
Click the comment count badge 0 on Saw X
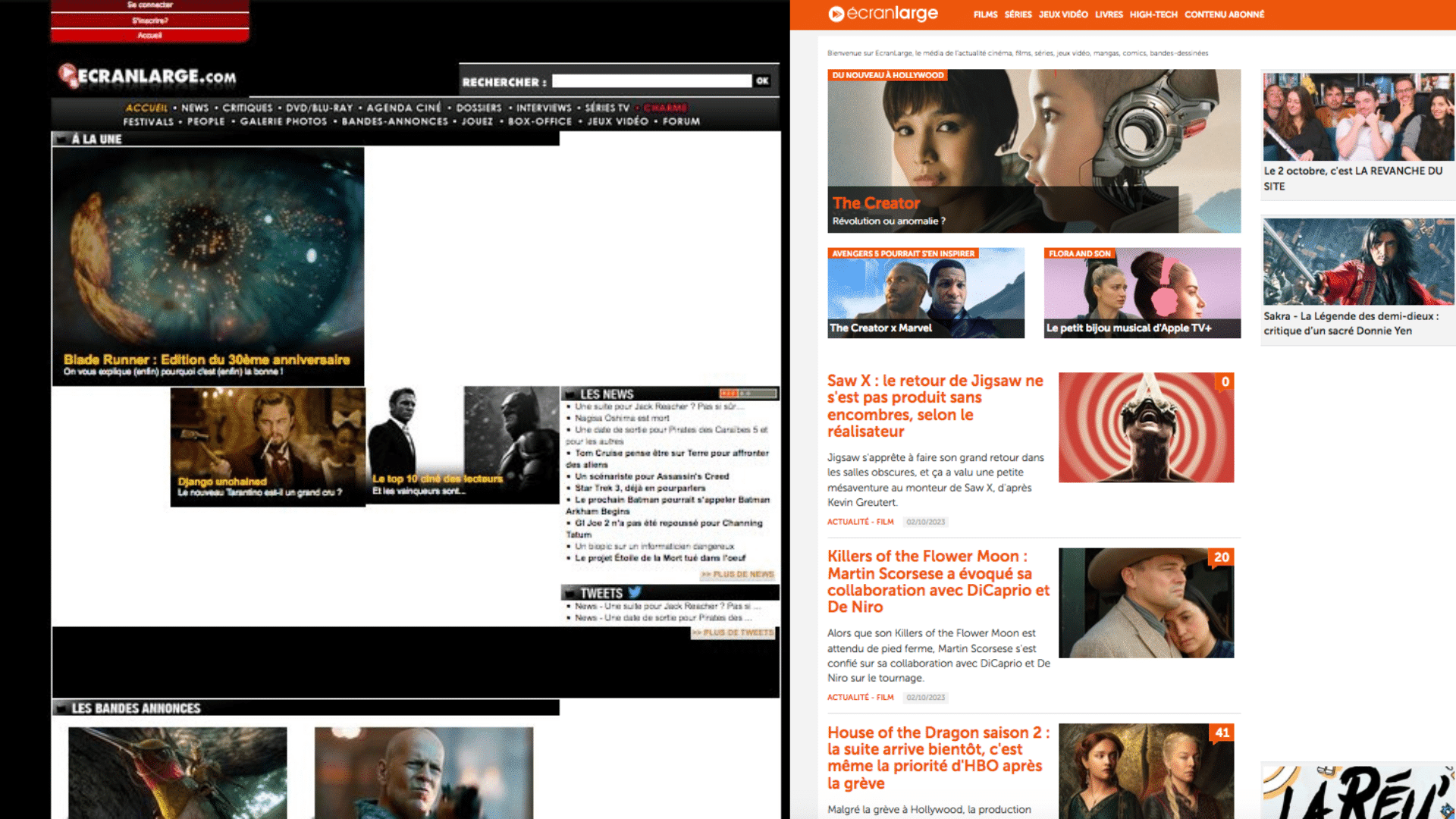[x=1225, y=381]
